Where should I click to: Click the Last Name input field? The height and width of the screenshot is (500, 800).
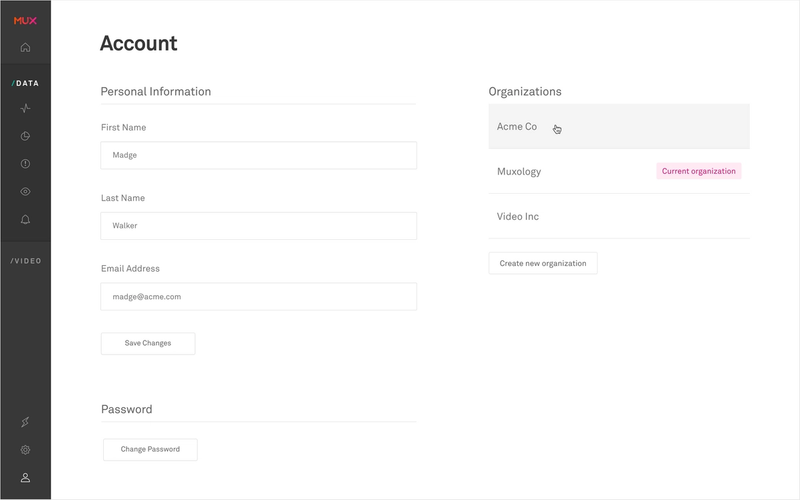(259, 226)
